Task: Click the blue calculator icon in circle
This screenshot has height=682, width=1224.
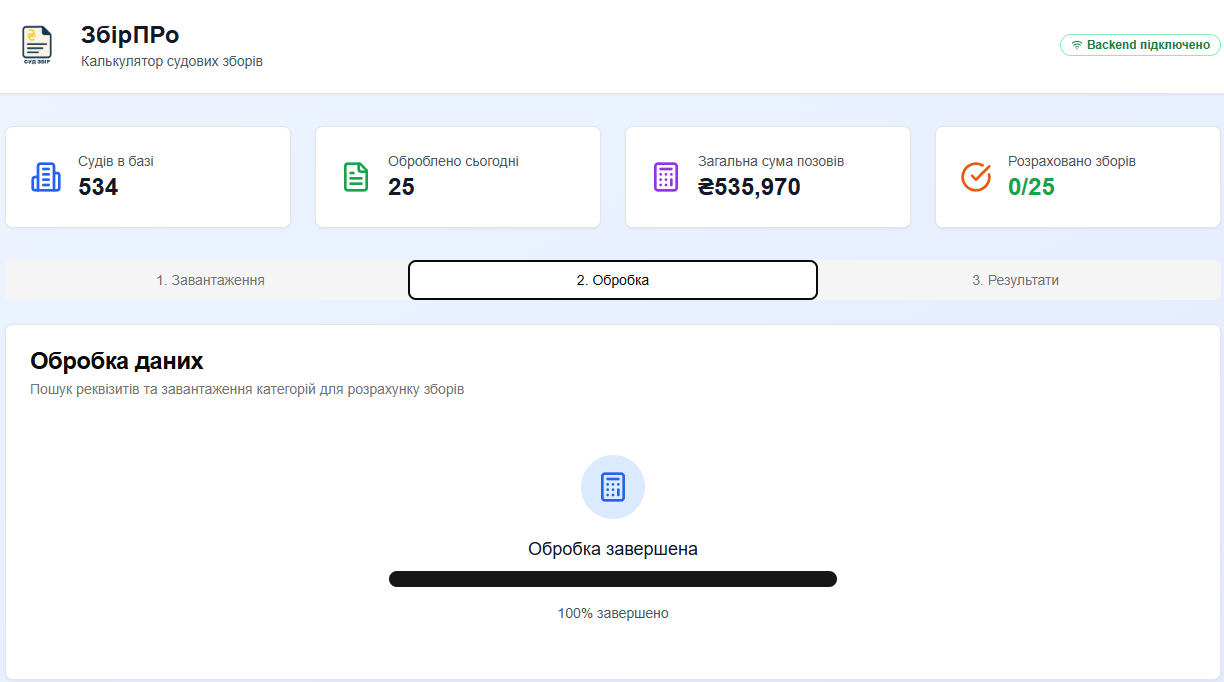Action: [613, 487]
